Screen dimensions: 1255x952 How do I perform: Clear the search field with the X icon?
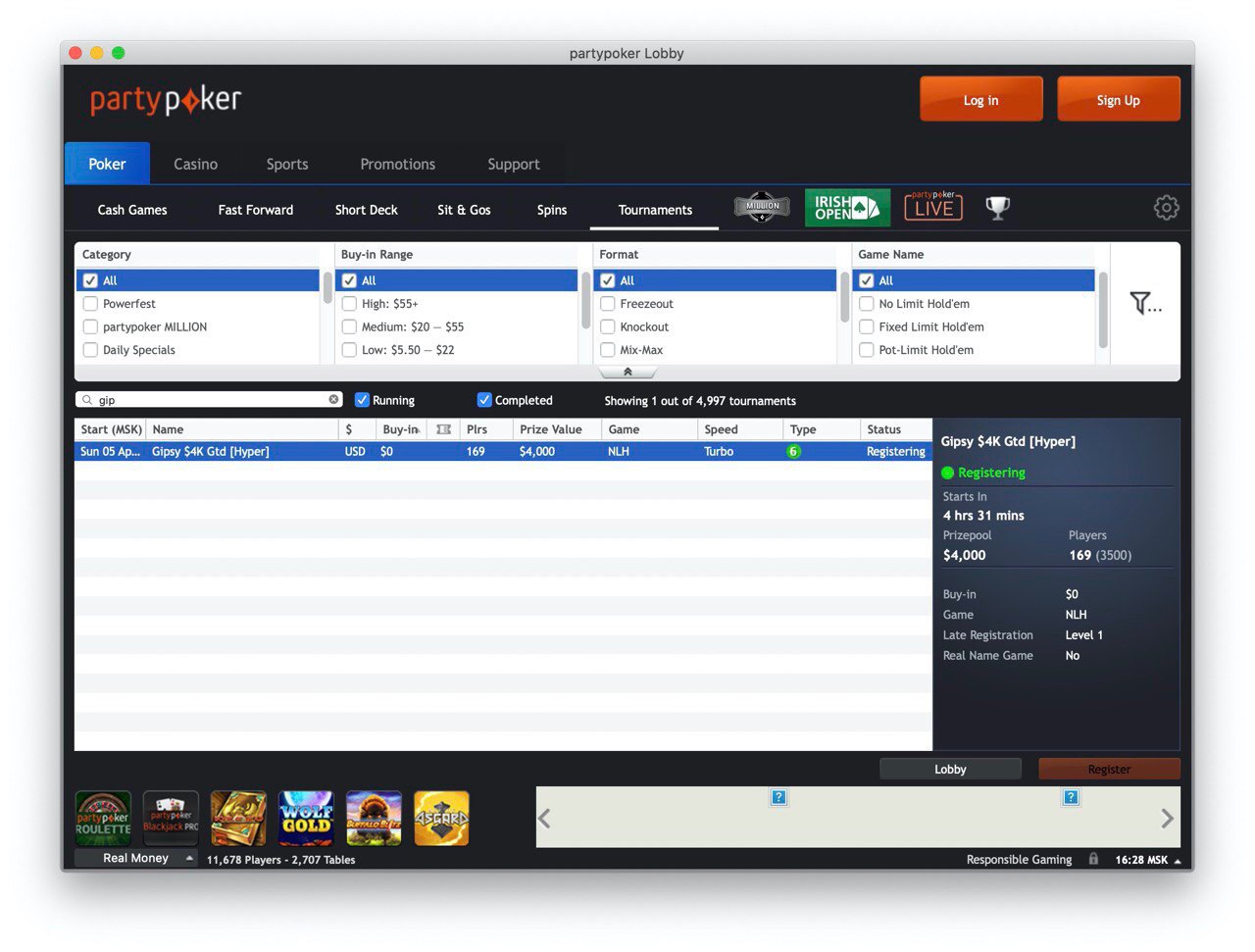pos(334,399)
